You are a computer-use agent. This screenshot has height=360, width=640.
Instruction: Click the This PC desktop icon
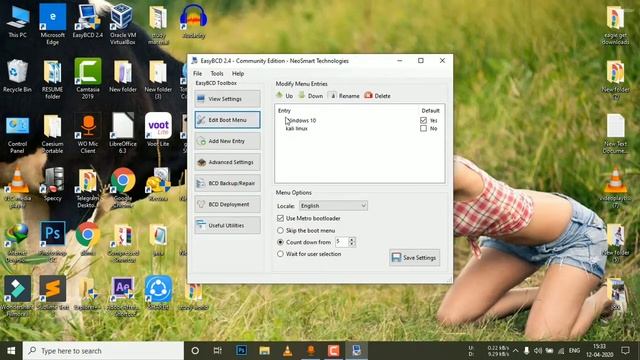point(17,22)
